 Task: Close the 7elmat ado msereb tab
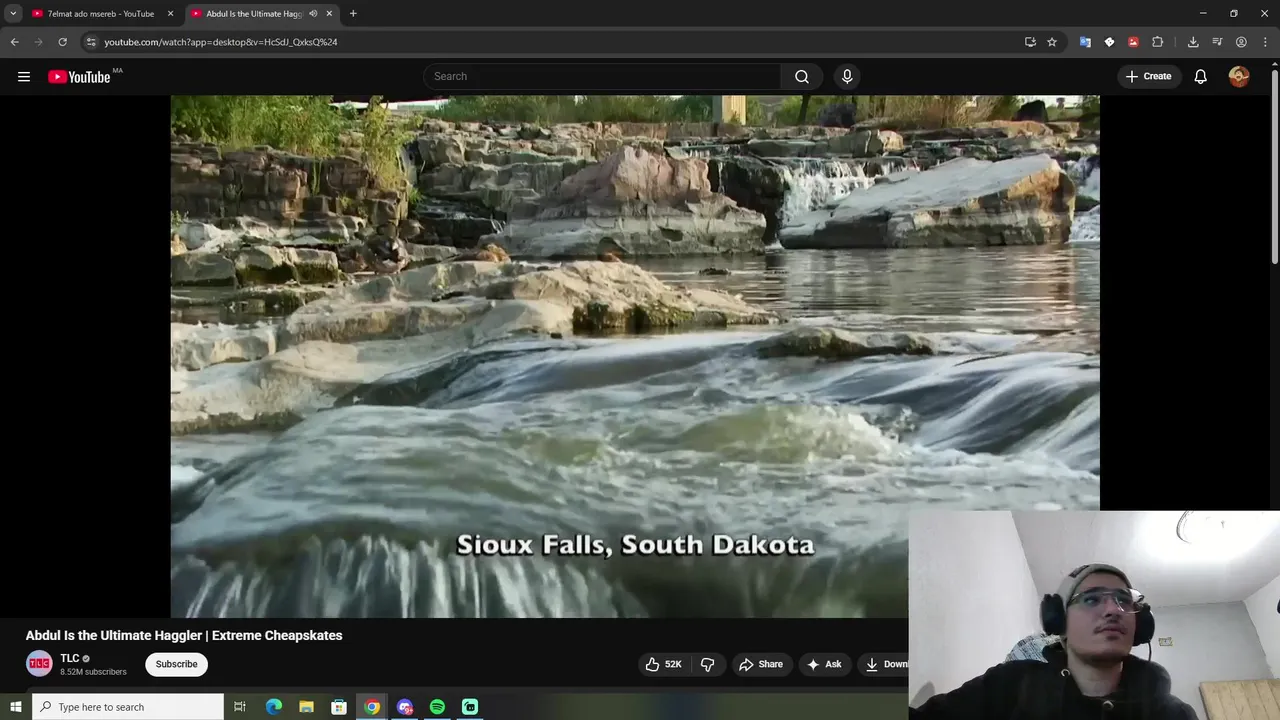click(170, 14)
